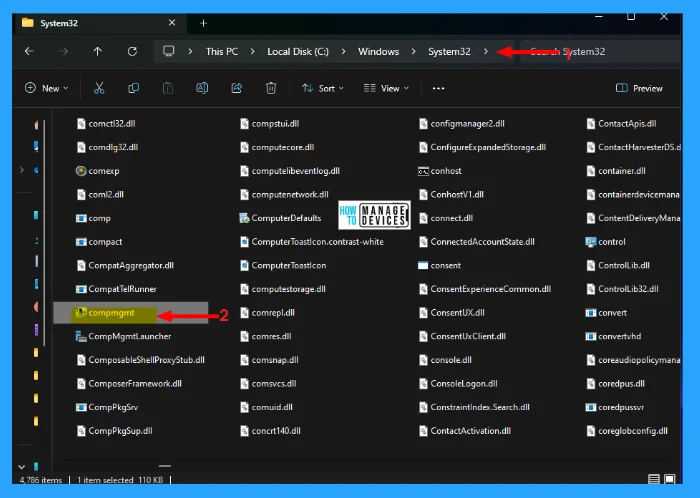Click the System32 breadcrumb
This screenshot has height=498, width=700.
(x=449, y=52)
